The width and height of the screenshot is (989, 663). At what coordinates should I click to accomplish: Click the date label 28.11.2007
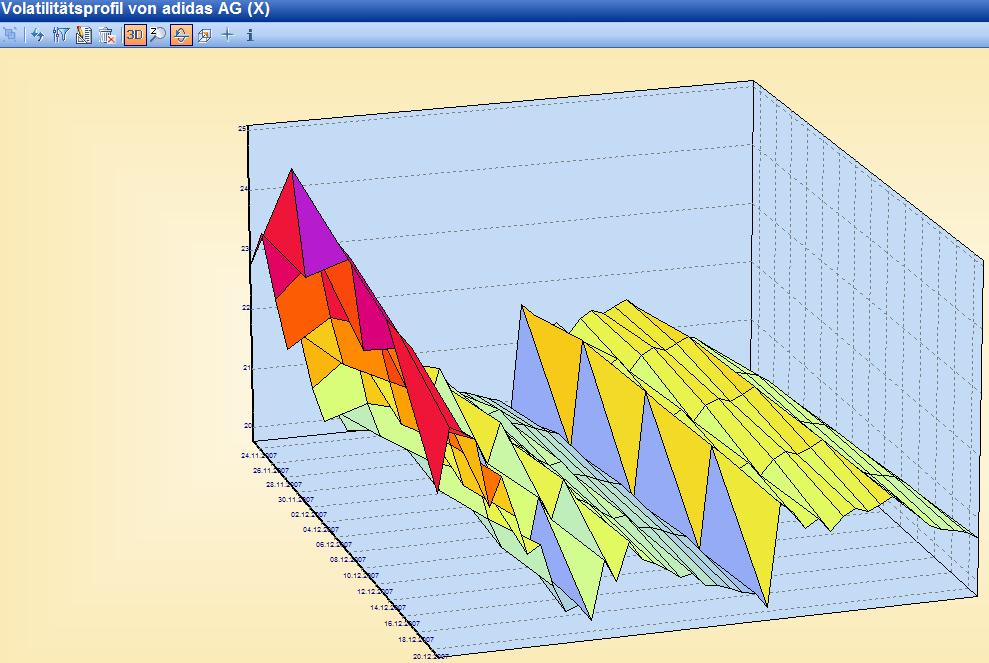tap(284, 485)
